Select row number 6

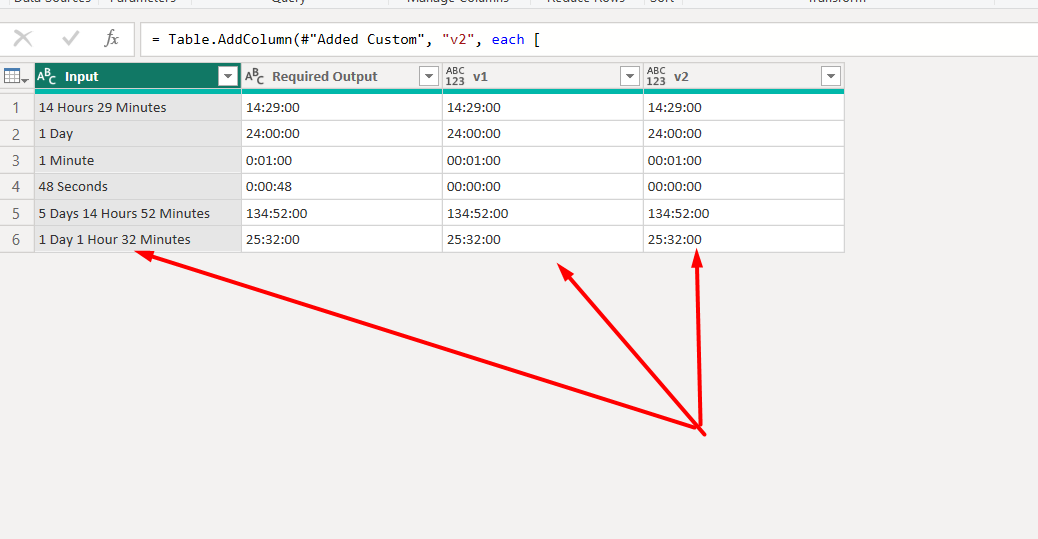point(17,239)
